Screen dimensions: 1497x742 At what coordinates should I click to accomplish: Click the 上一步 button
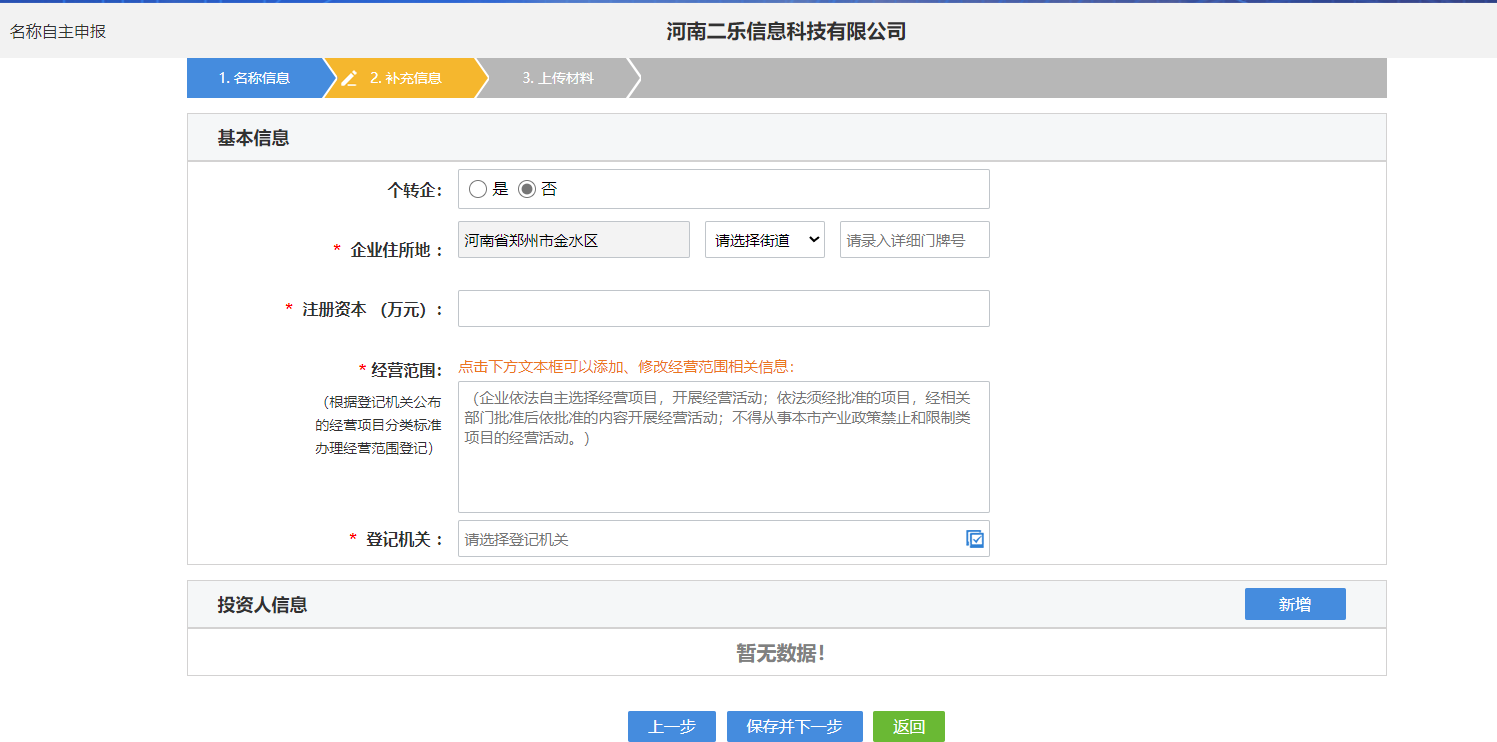[672, 727]
